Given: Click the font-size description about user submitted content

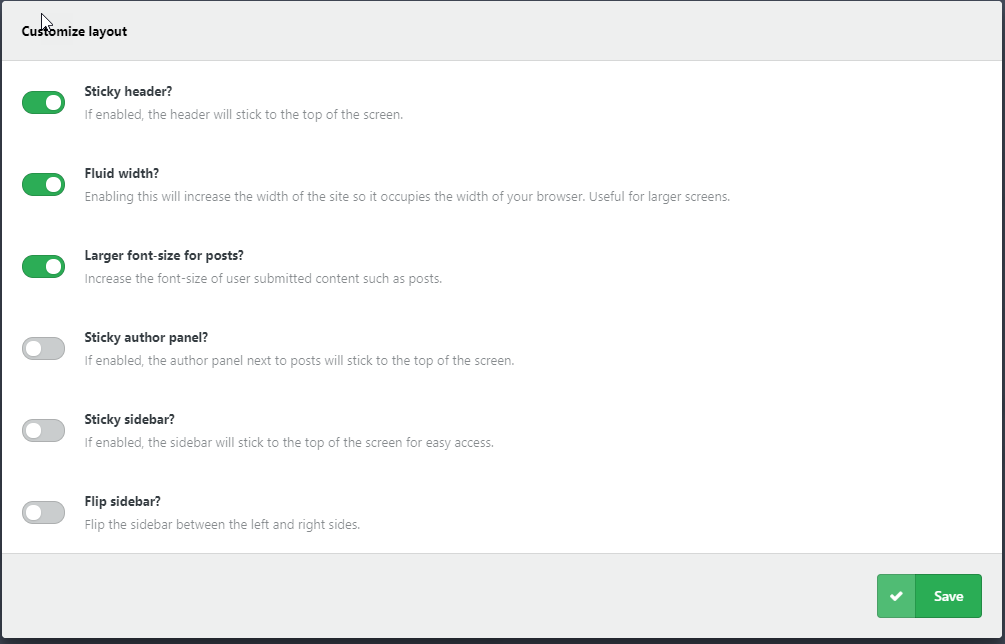Looking at the screenshot, I should (x=262, y=278).
